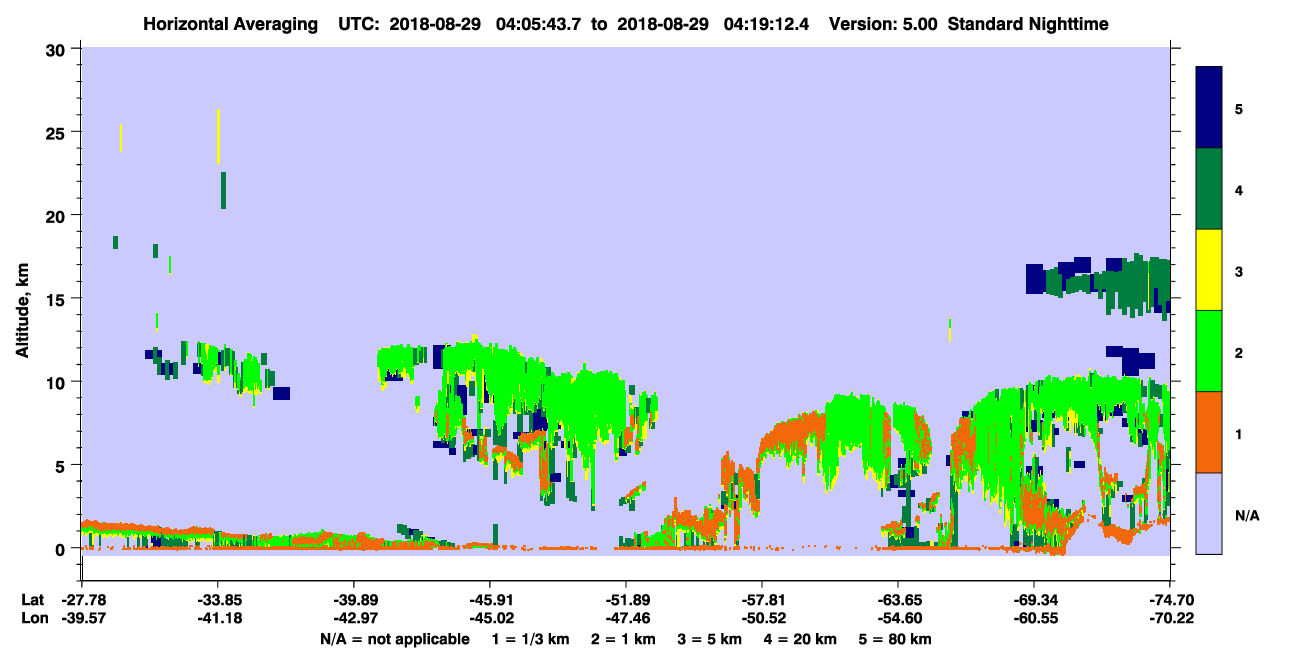Click the y-axis tick label 10
This screenshot has height=667, width=1300.
(x=58, y=382)
